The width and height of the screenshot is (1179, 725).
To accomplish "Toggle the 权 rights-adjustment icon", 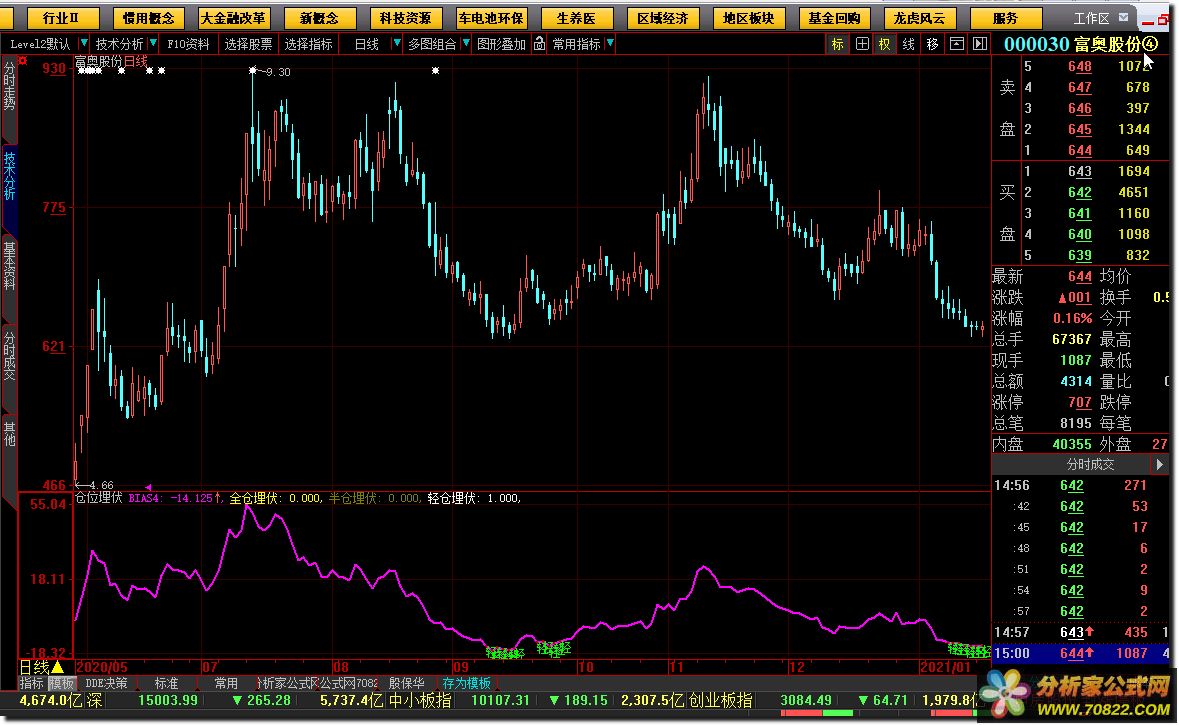I will click(x=884, y=44).
